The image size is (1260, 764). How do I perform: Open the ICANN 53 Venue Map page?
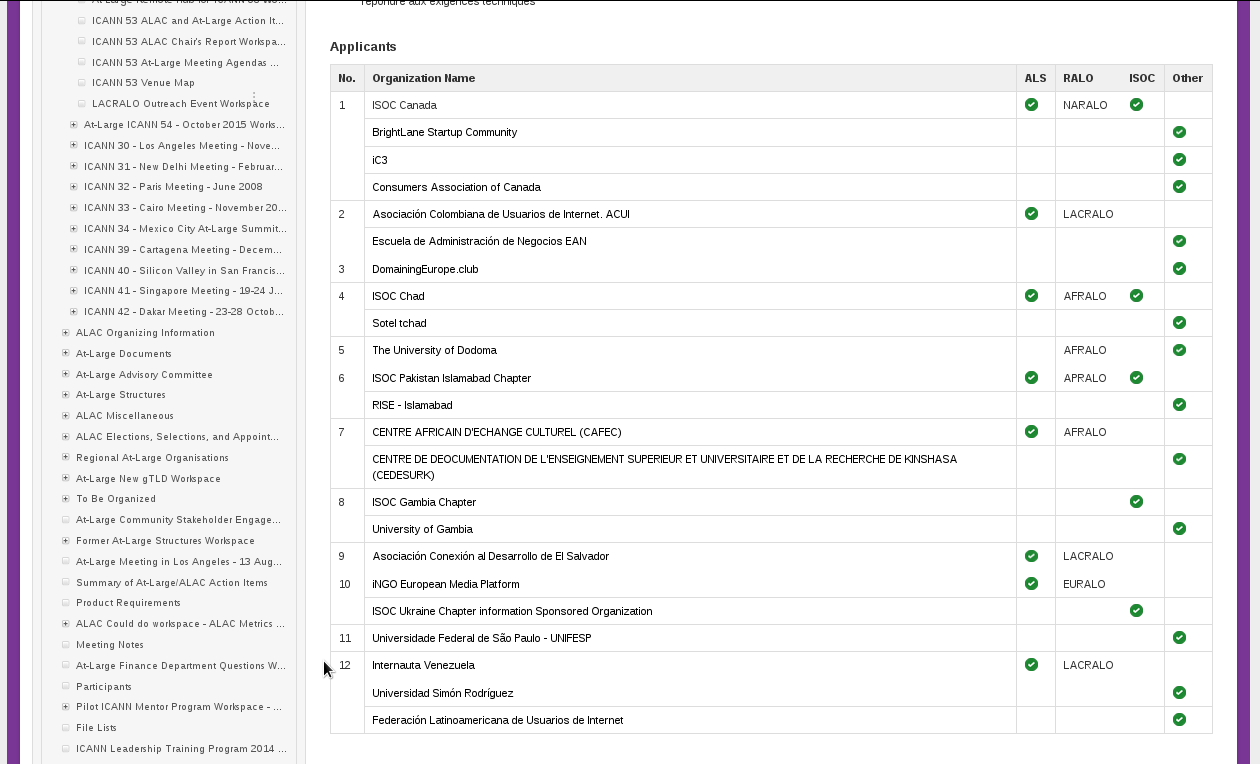143,83
